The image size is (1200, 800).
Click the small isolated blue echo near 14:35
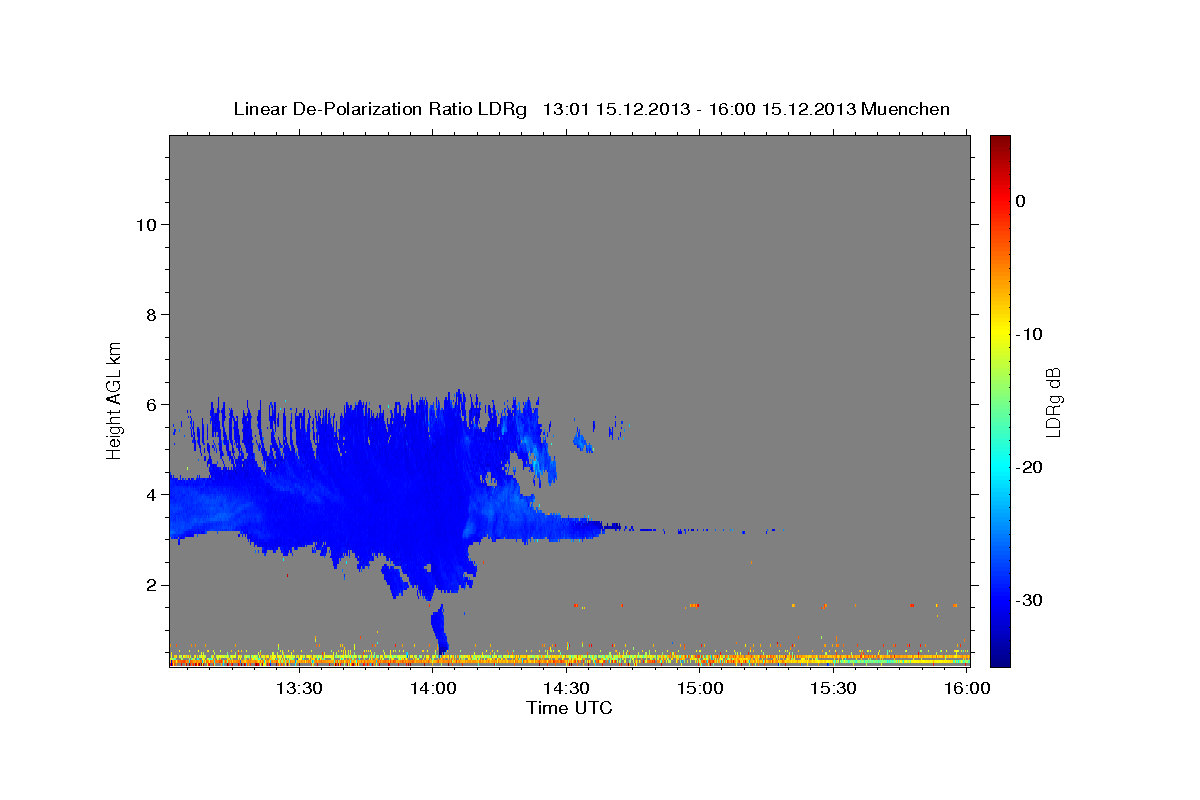click(583, 441)
